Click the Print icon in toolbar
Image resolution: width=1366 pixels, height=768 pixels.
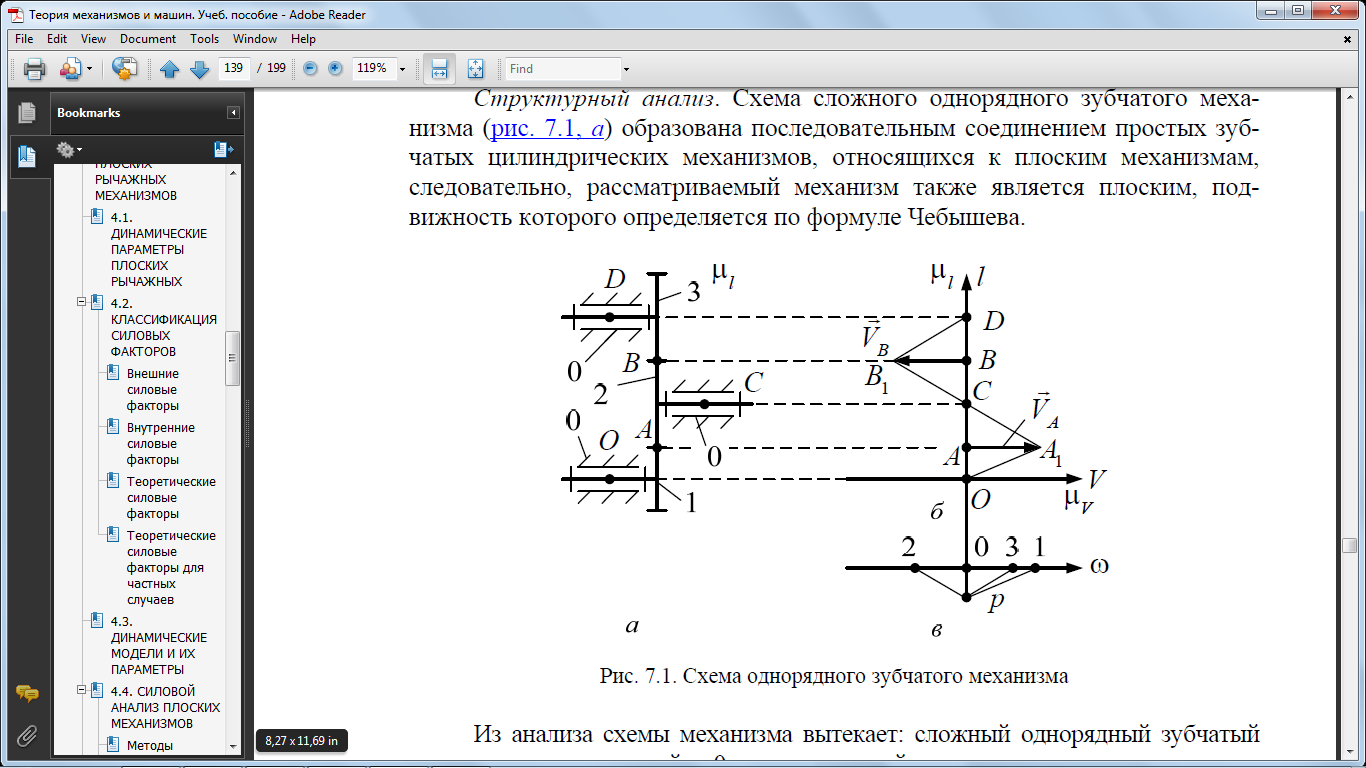[x=35, y=69]
